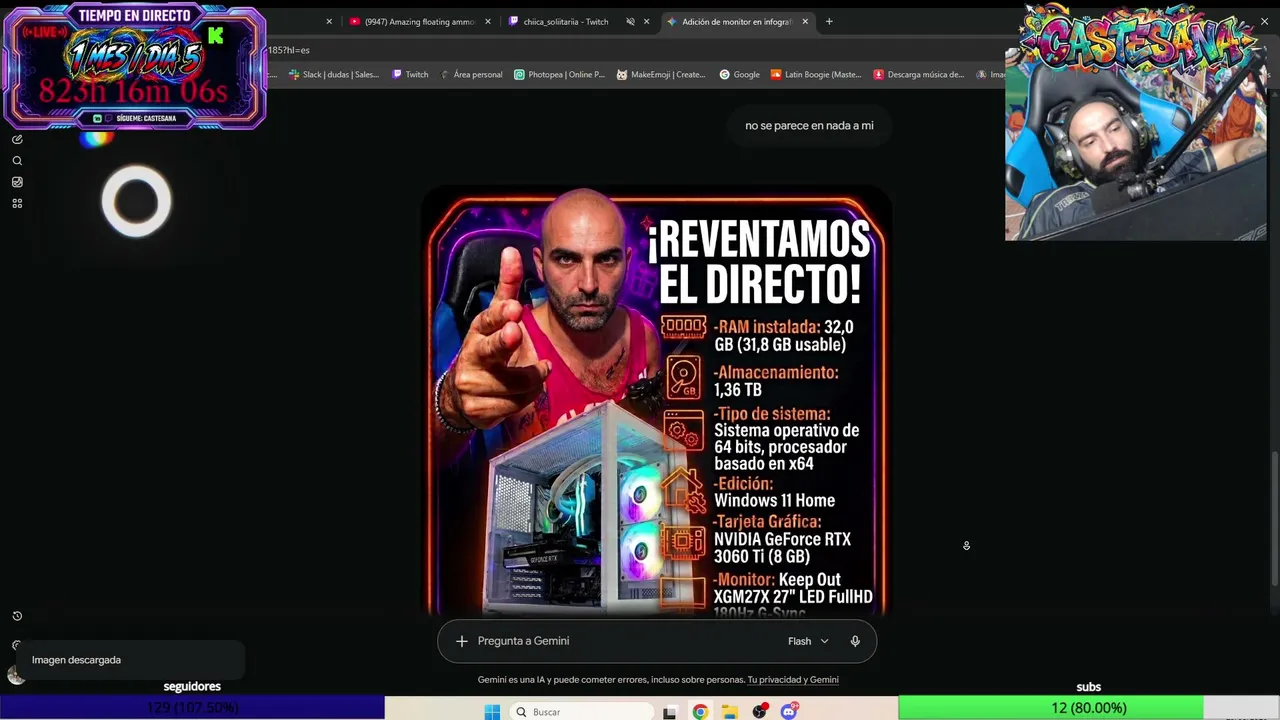Open OBS Studio from the taskbar
The image size is (1280, 720).
coord(760,712)
